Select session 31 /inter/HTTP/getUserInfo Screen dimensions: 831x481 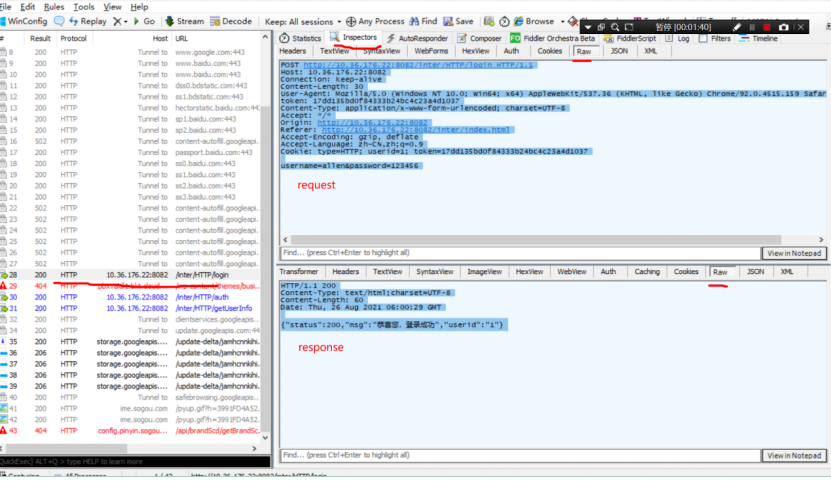click(x=130, y=308)
